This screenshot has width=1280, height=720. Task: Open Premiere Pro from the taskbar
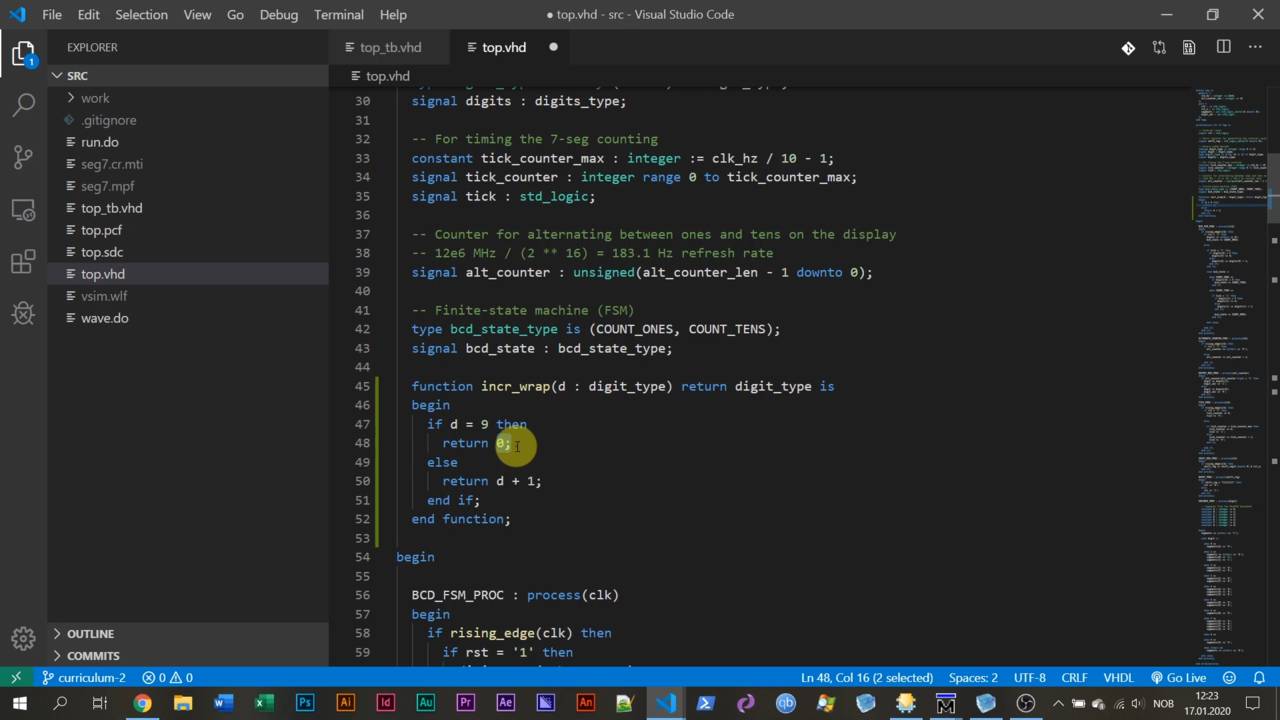coord(465,704)
